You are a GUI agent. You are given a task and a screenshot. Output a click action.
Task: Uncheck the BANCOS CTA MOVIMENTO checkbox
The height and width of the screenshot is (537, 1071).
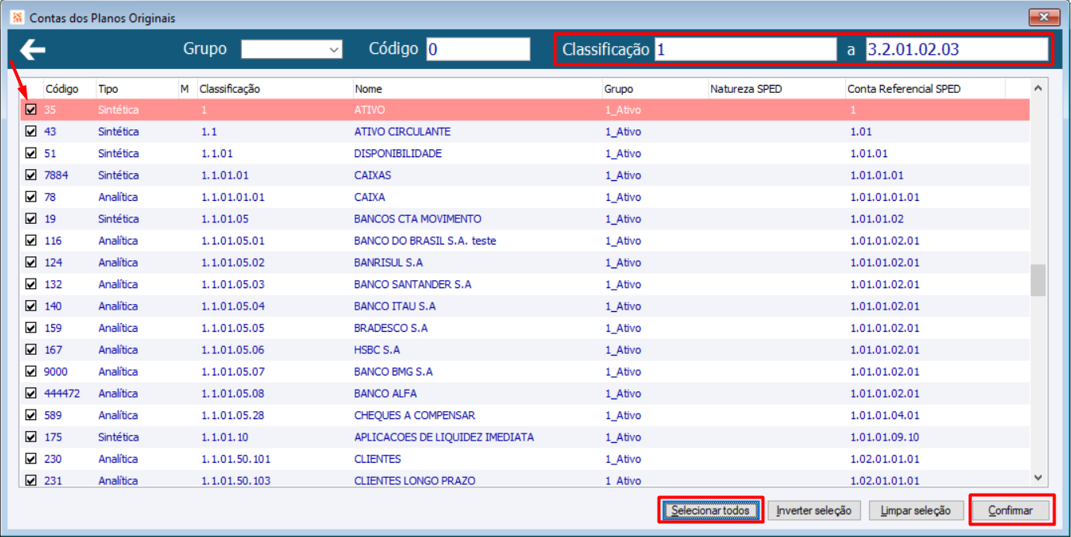click(31, 219)
